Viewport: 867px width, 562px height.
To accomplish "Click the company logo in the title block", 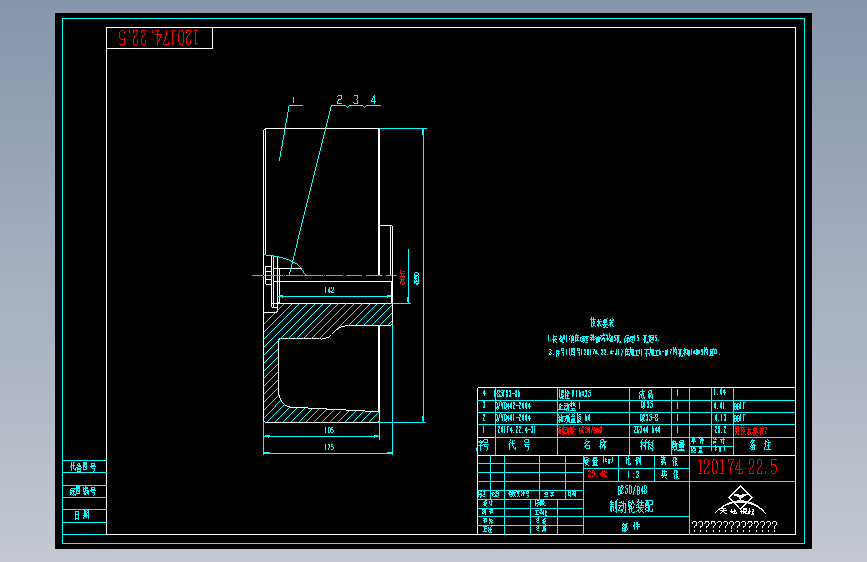I will 740,501.
